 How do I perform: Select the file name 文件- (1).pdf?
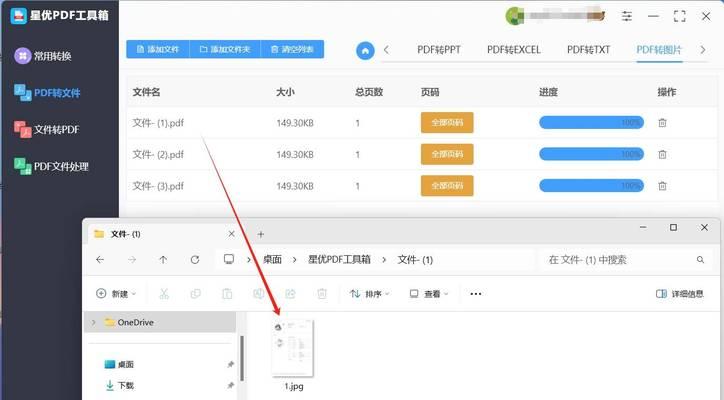[x=158, y=123]
